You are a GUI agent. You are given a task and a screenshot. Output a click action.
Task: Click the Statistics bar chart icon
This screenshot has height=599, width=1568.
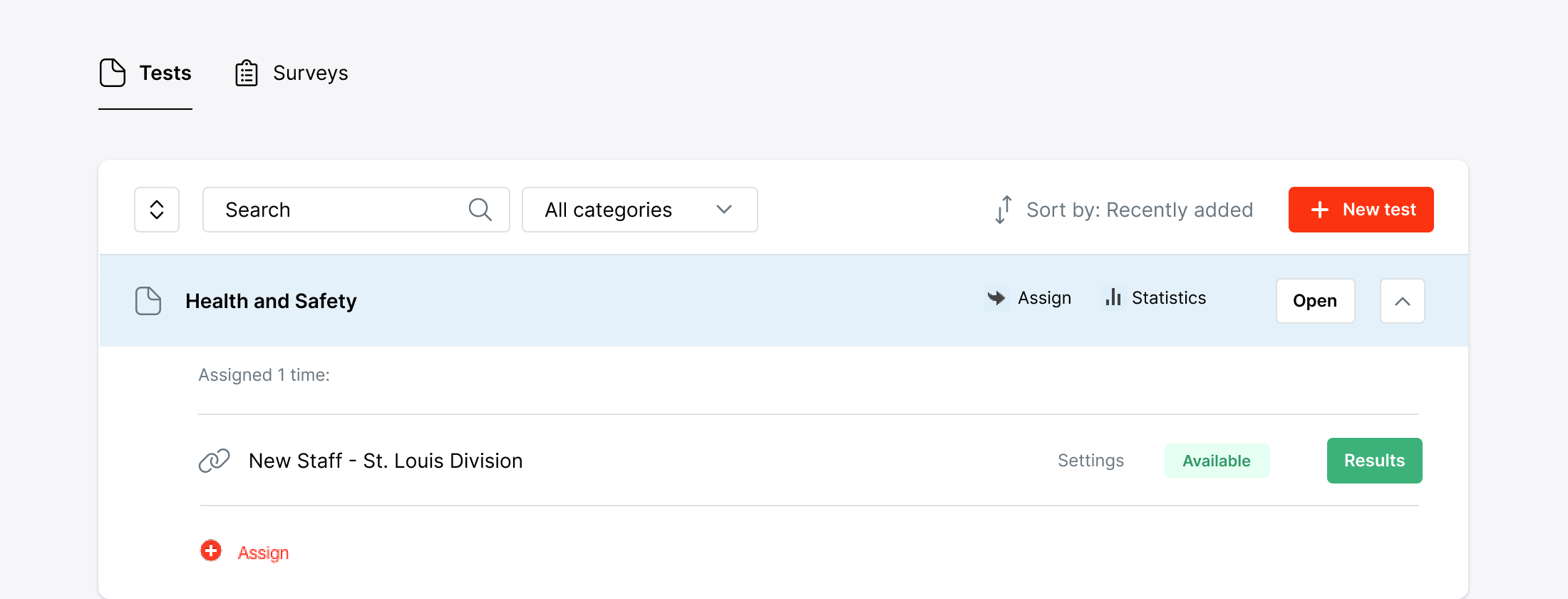pyautogui.click(x=1113, y=297)
